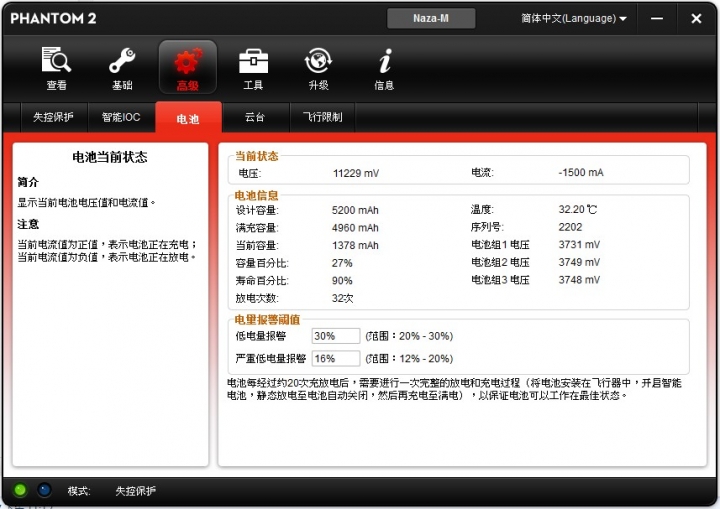Click the voltage value 11229 mV

tap(356, 173)
